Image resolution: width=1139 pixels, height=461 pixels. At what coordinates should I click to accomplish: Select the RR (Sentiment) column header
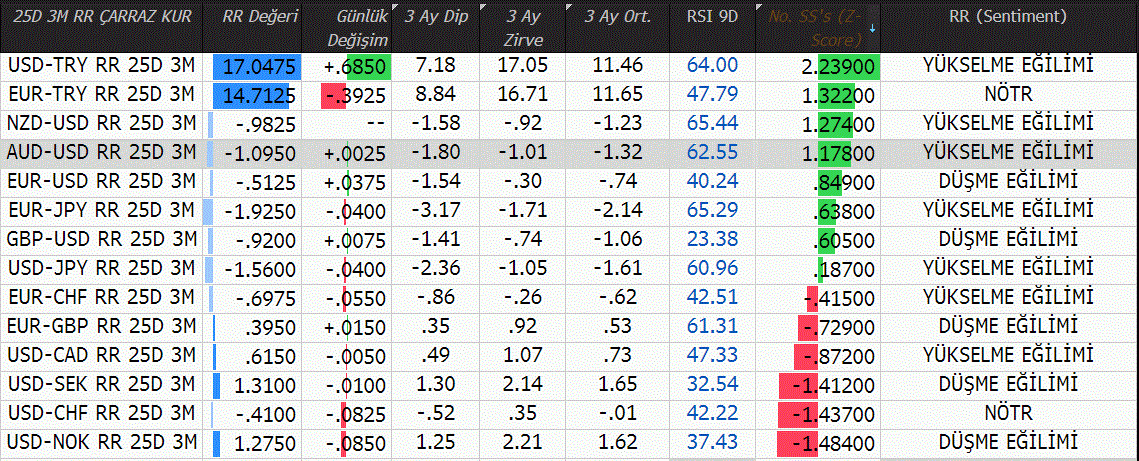[1007, 16]
